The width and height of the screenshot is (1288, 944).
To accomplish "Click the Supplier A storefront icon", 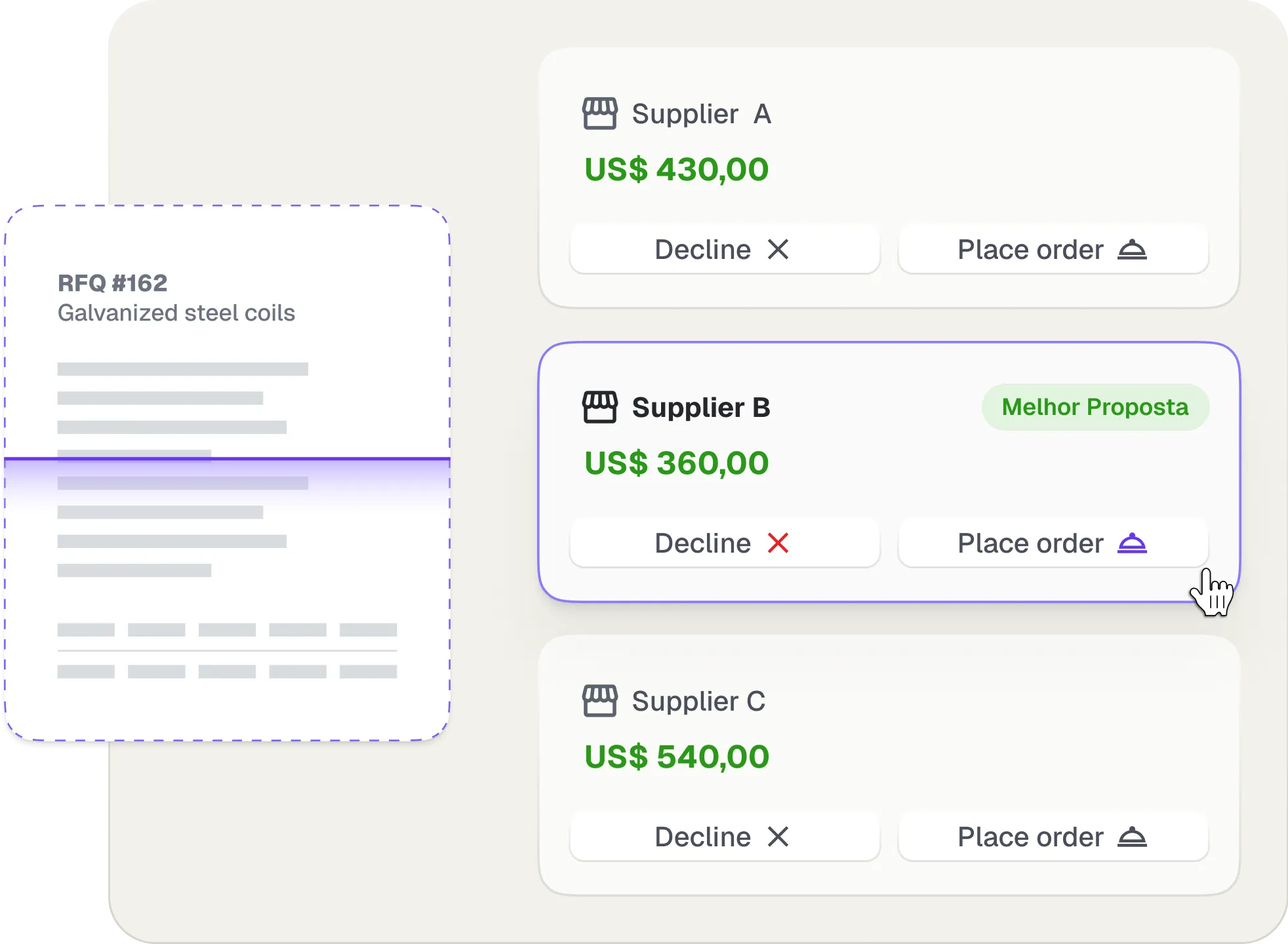I will 599,113.
